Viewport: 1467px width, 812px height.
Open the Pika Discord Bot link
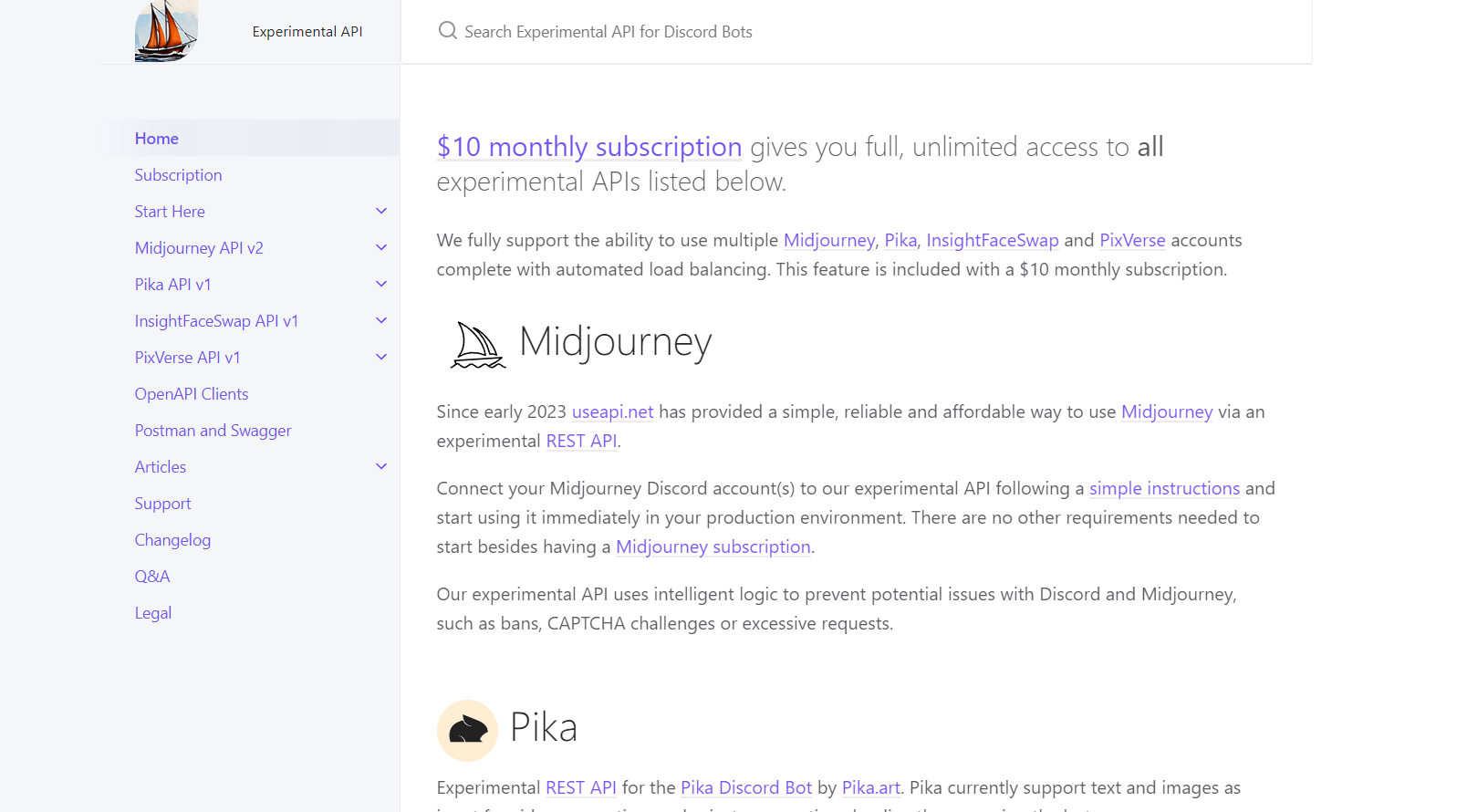point(746,787)
